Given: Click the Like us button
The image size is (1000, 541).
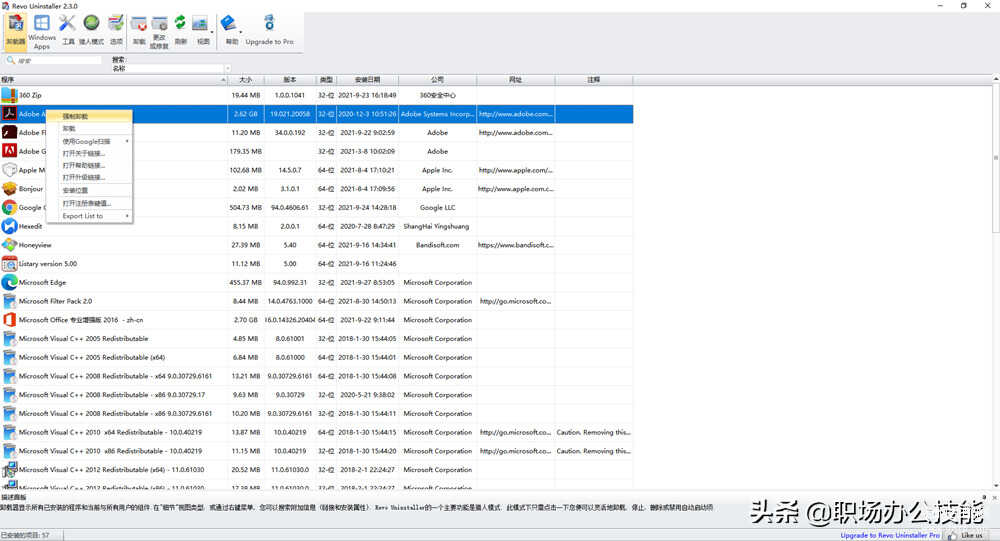Looking at the screenshot, I should click(969, 535).
